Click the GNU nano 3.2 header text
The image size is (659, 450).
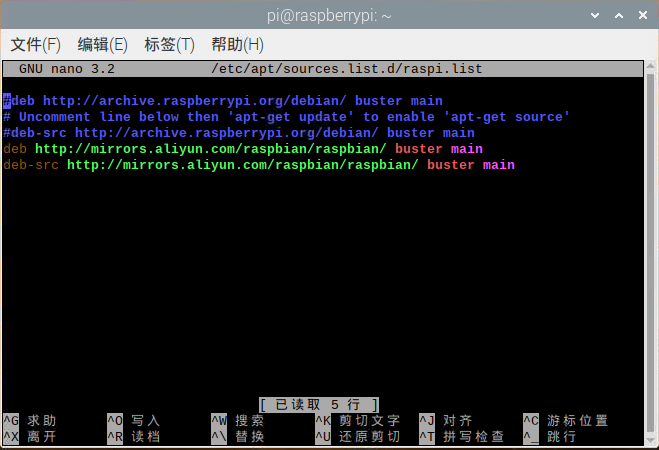67,68
